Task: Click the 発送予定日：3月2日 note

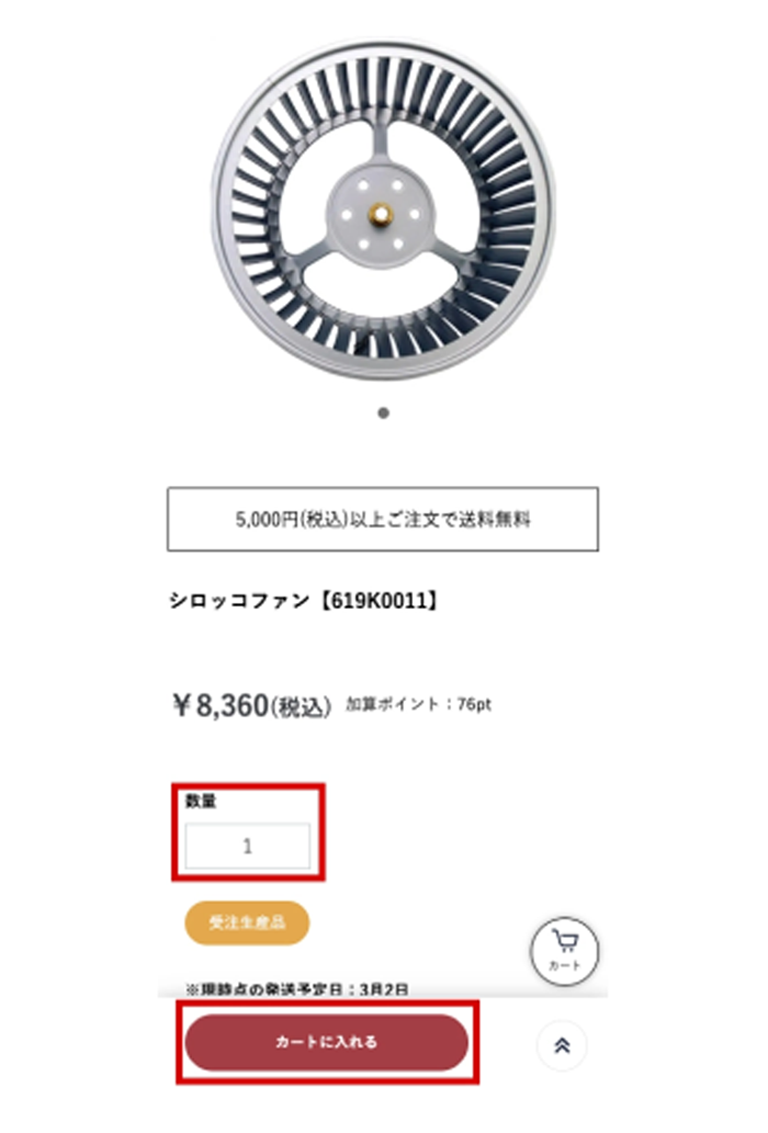Action: pos(297,988)
